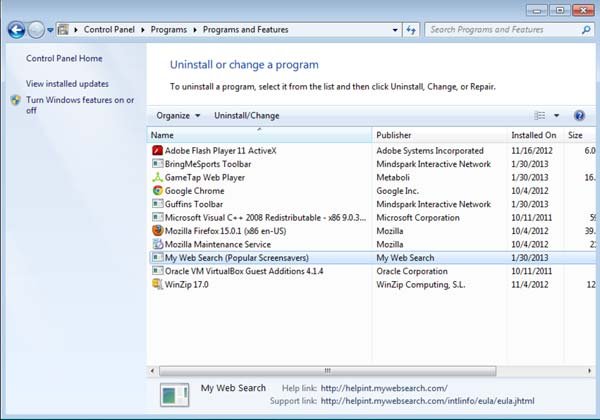Image resolution: width=600 pixels, height=420 pixels.
Task: Sort by Publisher column header
Action: (x=439, y=135)
